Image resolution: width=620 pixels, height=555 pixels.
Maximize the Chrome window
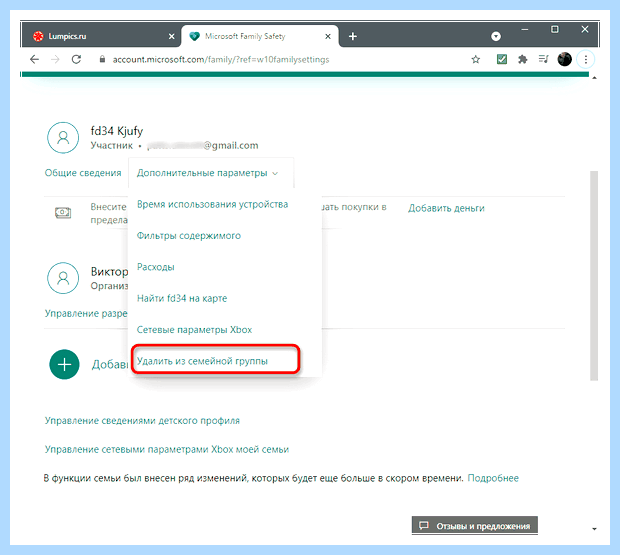(x=555, y=30)
